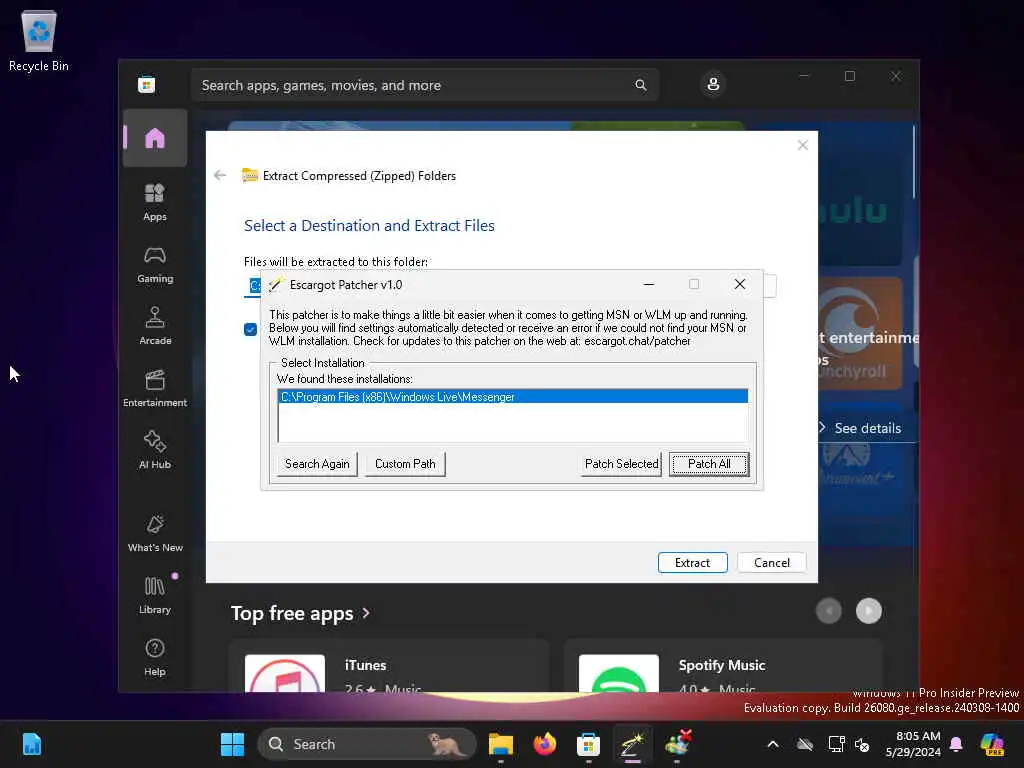The height and width of the screenshot is (768, 1024).
Task: Expand Top free apps chevron
Action: tap(366, 613)
